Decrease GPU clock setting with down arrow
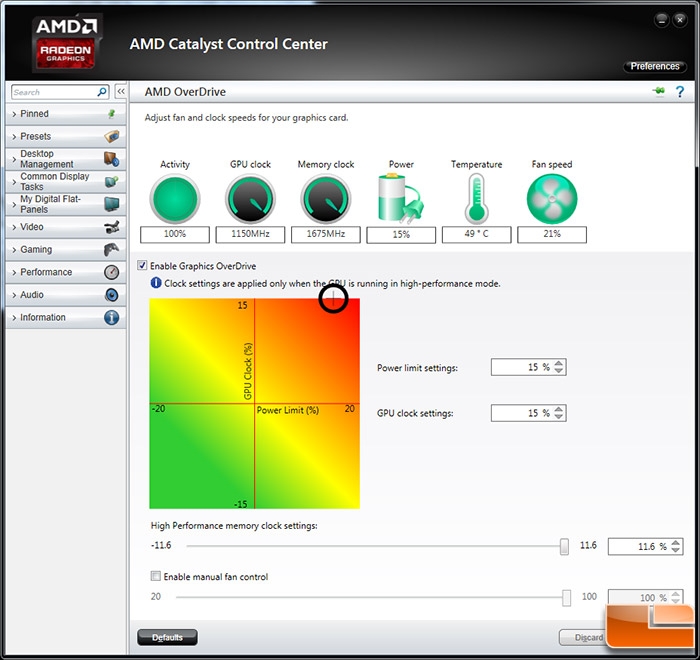700x660 pixels. coord(558,416)
